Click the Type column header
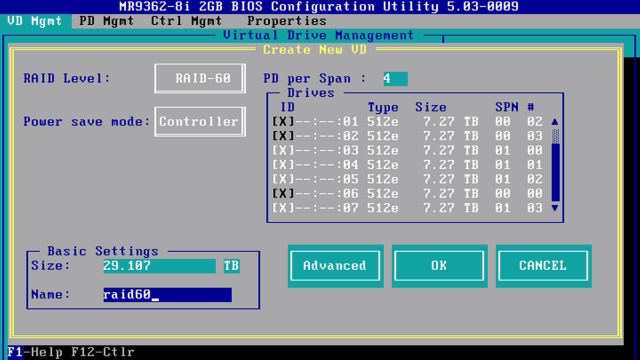The height and width of the screenshot is (360, 640). pyautogui.click(x=383, y=107)
